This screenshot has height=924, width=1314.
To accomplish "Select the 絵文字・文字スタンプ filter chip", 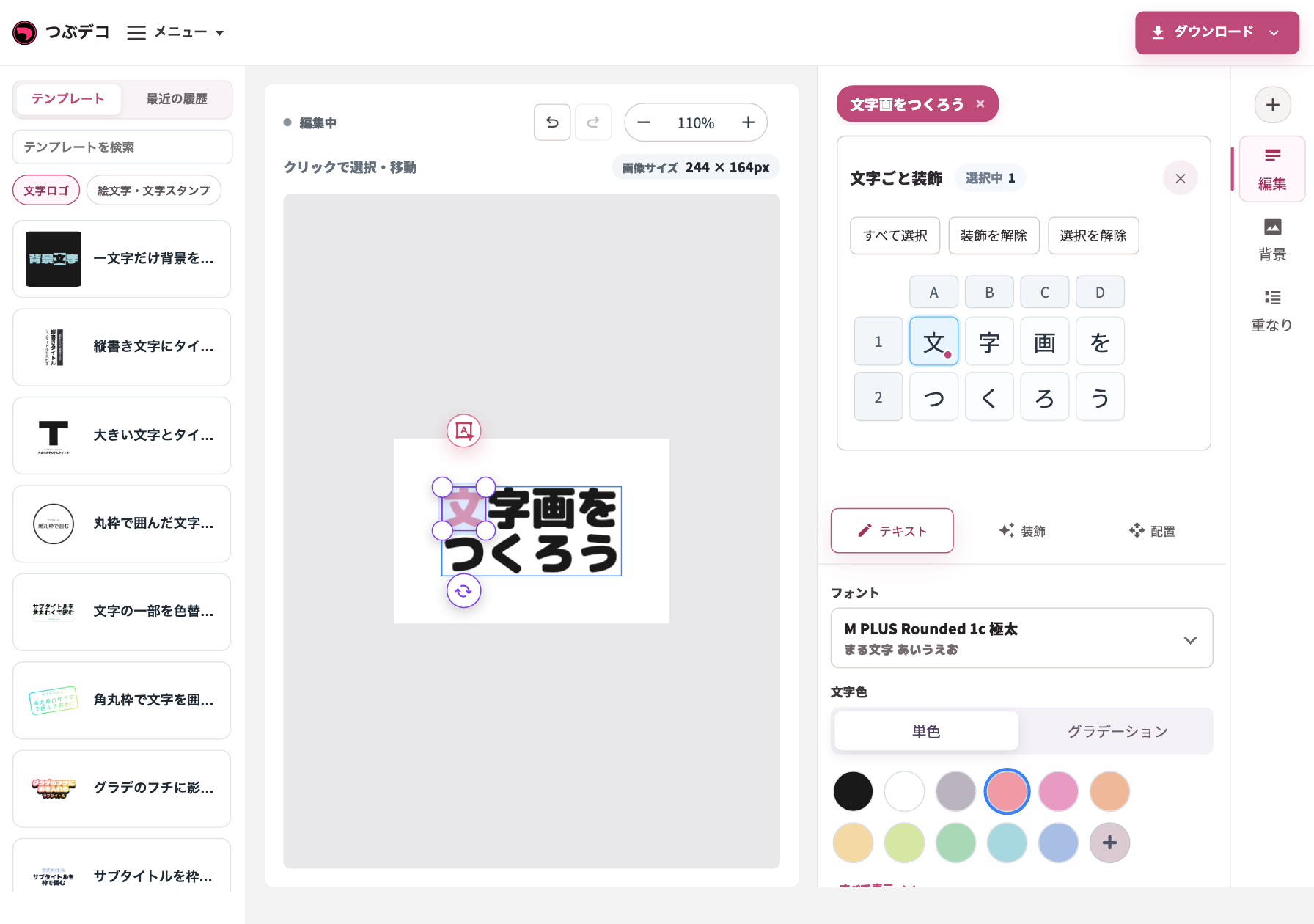I will (154, 191).
